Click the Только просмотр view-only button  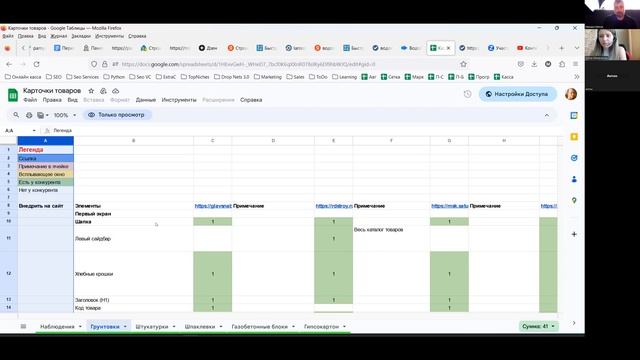click(117, 115)
